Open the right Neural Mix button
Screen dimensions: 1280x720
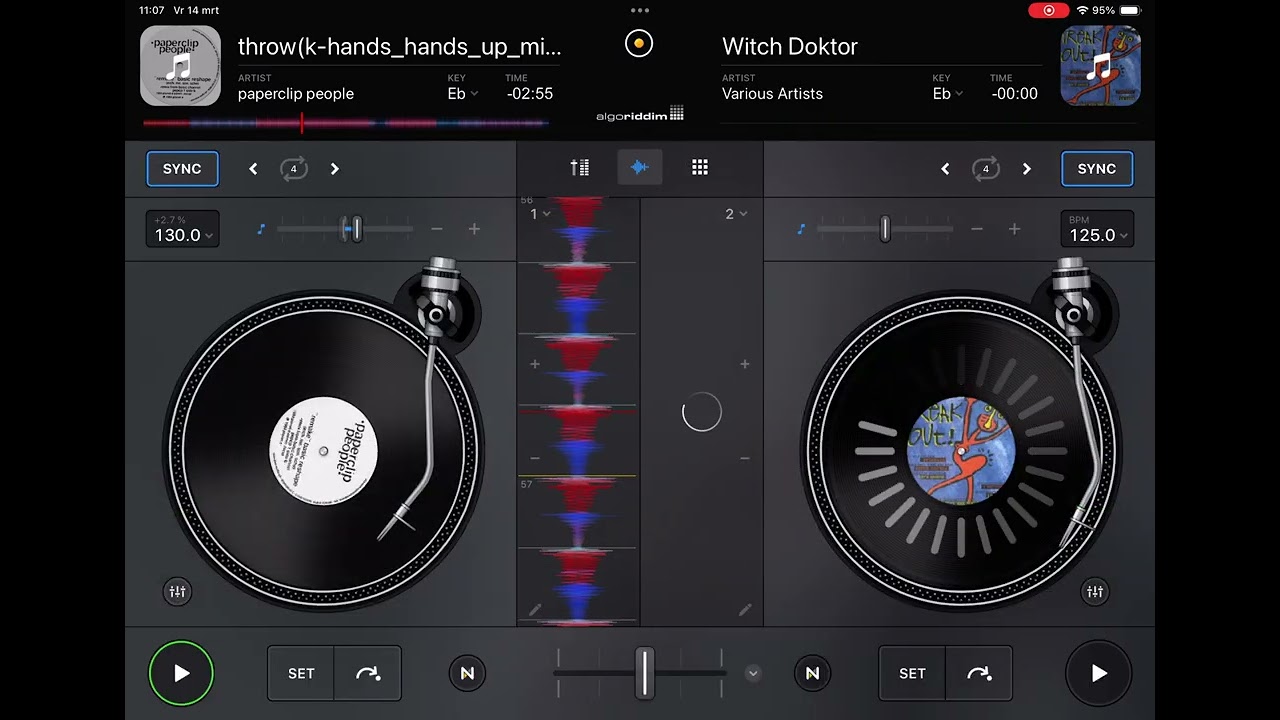[x=812, y=674]
